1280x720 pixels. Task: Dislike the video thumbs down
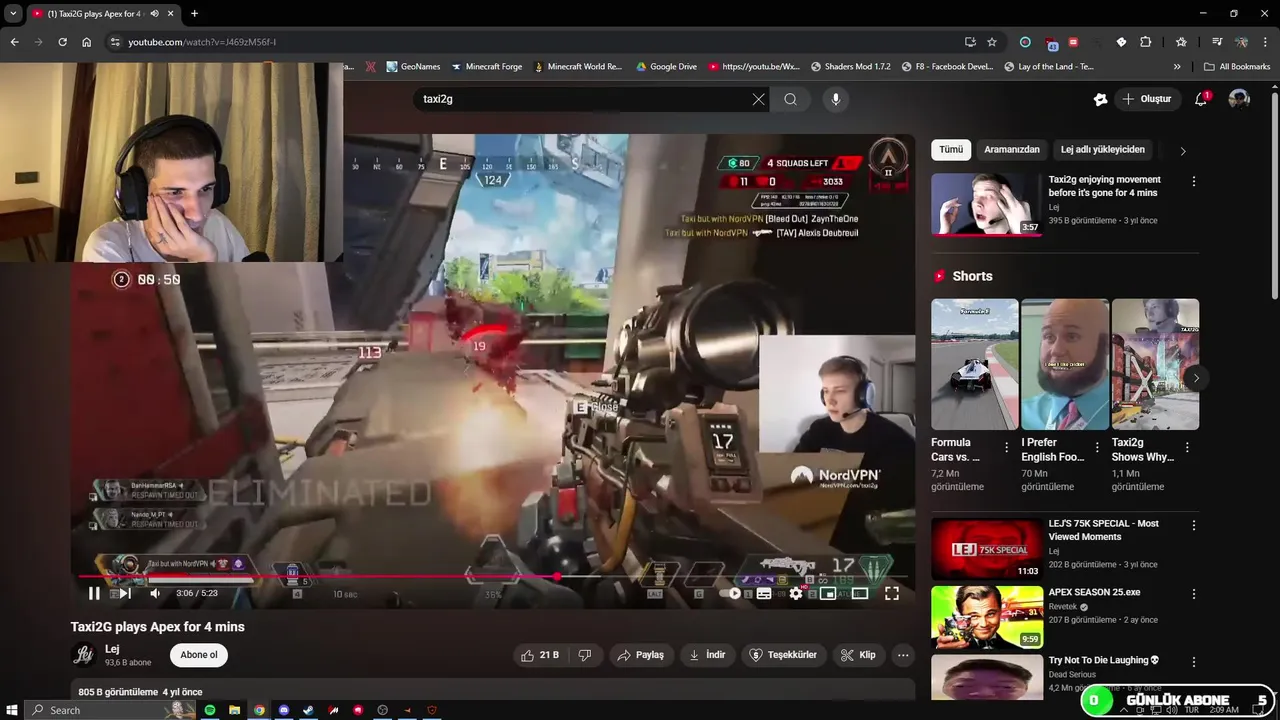coord(585,655)
